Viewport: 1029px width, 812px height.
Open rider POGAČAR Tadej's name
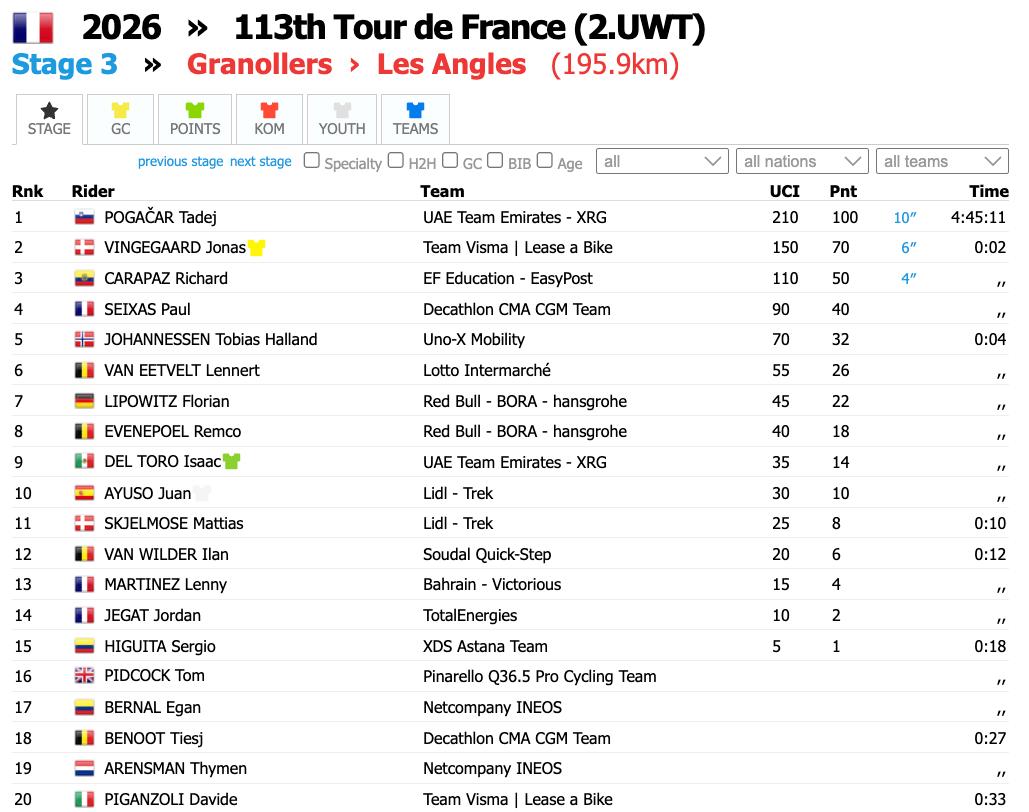click(160, 217)
